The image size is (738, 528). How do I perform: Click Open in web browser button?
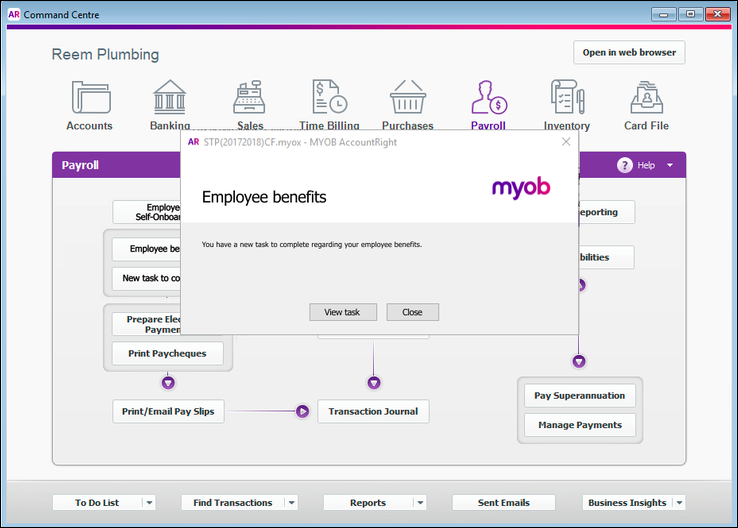coord(629,52)
